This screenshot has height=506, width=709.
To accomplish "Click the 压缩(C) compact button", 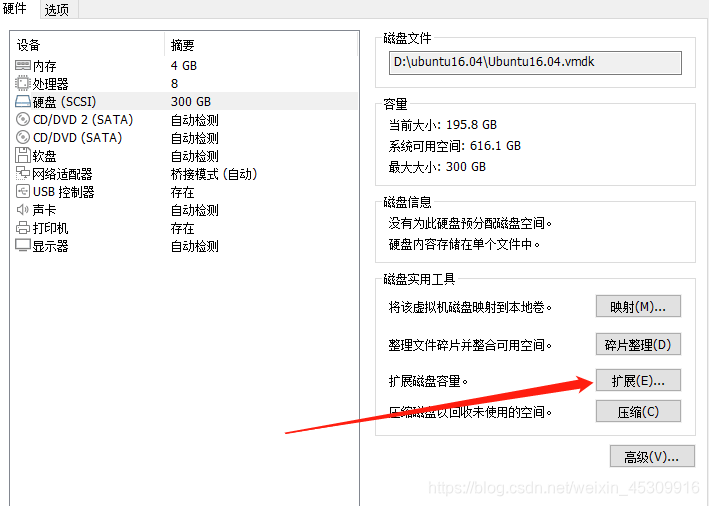I will [x=638, y=411].
